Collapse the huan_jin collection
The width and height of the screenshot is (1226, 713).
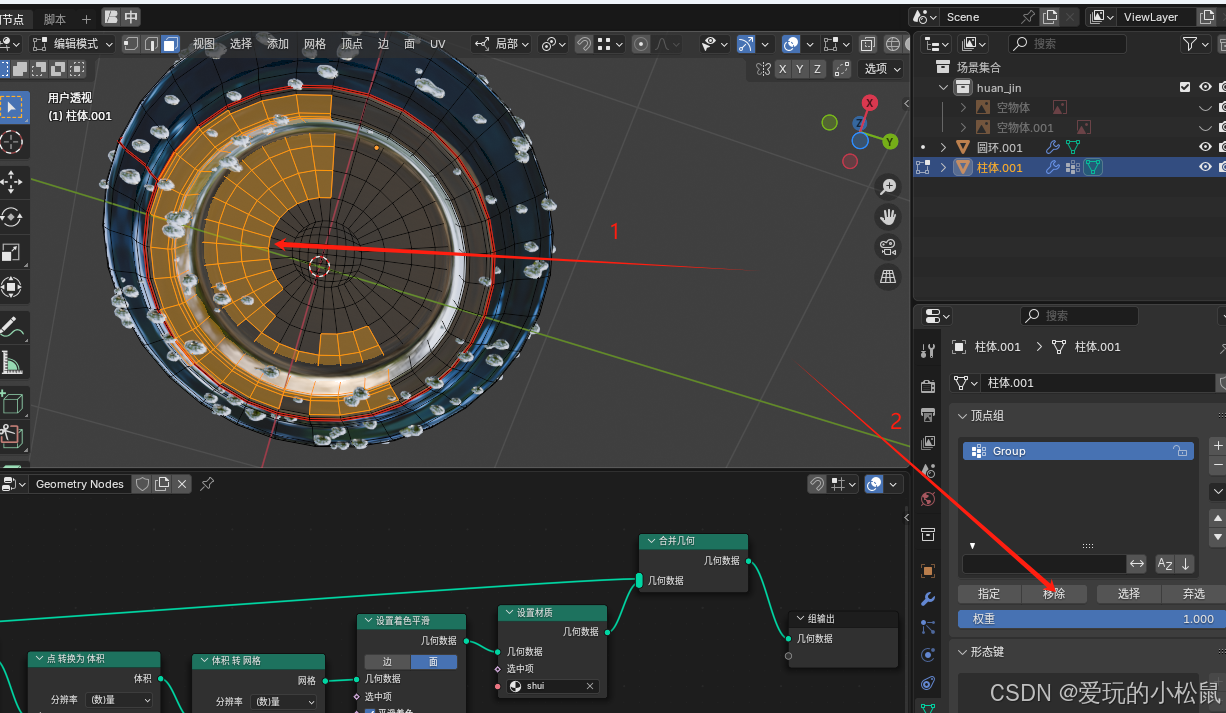pyautogui.click(x=943, y=87)
